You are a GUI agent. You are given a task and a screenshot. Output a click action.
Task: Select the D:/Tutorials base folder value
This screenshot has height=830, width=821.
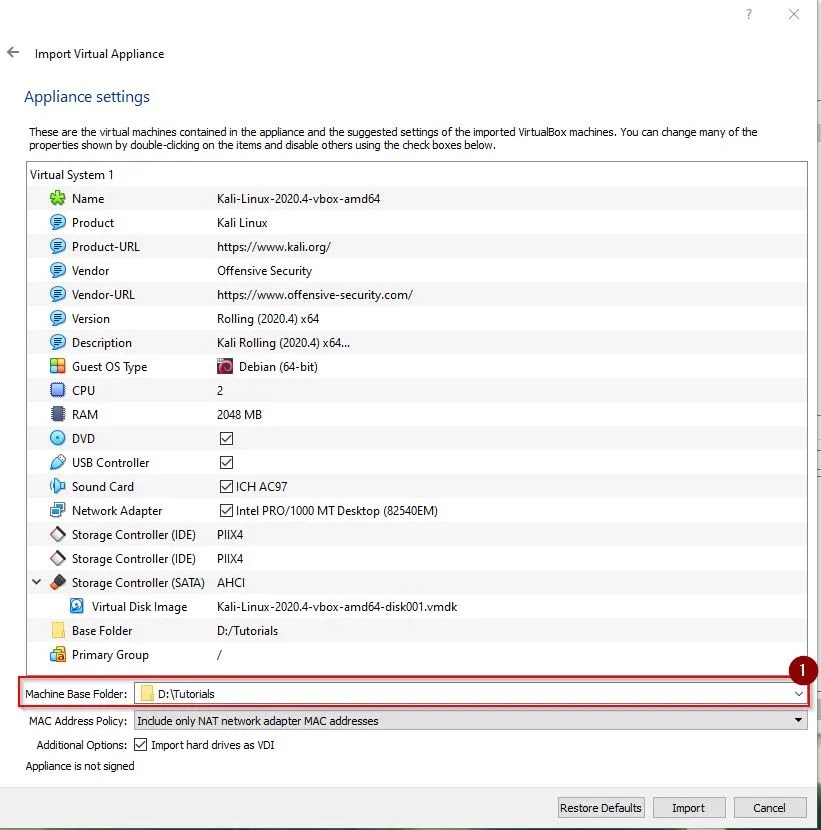pos(247,630)
